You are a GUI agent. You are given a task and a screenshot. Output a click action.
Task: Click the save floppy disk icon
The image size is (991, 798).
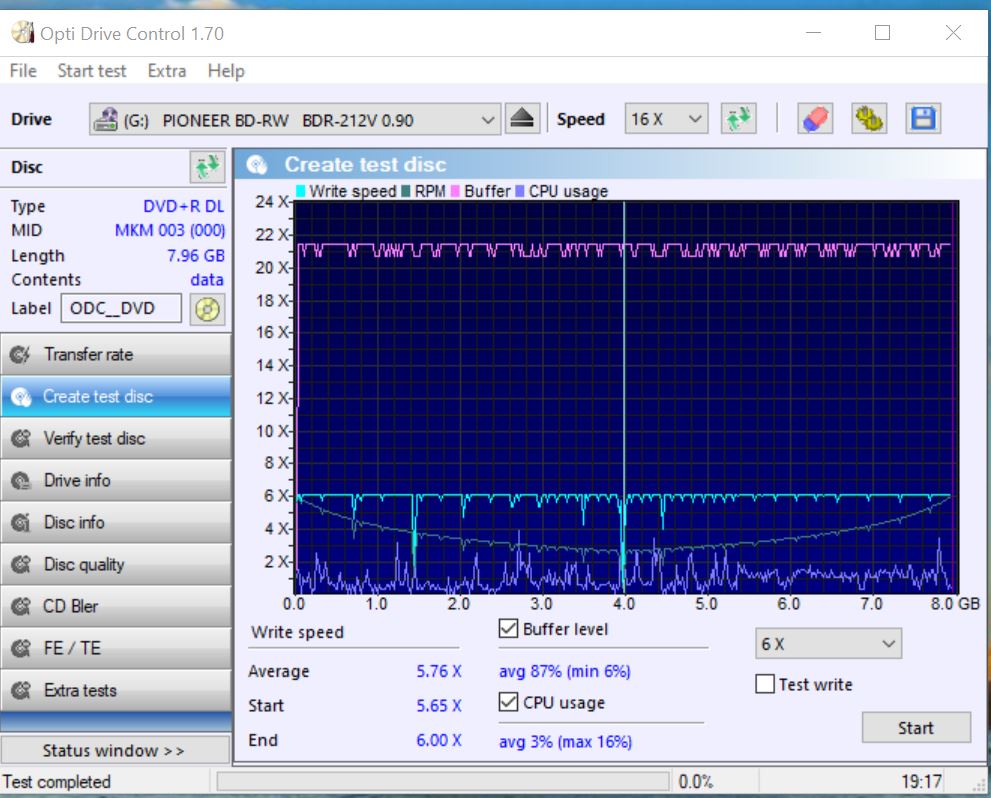pyautogui.click(x=922, y=119)
